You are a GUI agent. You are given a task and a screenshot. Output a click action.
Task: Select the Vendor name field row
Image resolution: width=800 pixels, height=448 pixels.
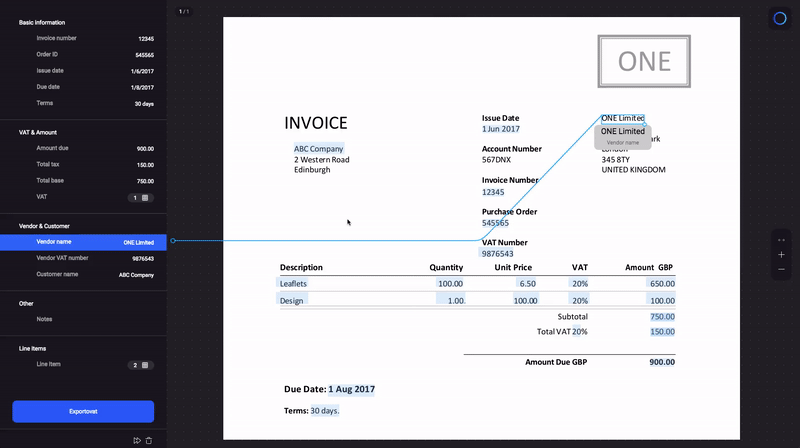point(83,242)
